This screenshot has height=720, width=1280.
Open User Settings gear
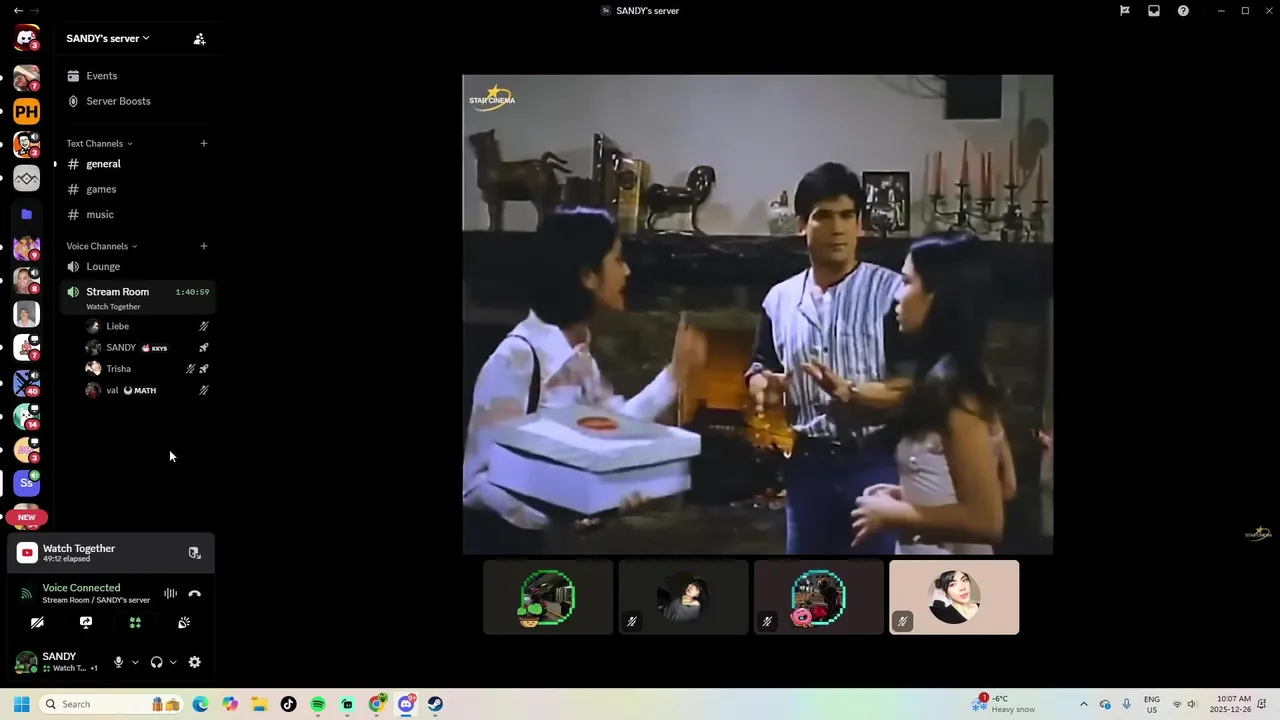tap(195, 662)
